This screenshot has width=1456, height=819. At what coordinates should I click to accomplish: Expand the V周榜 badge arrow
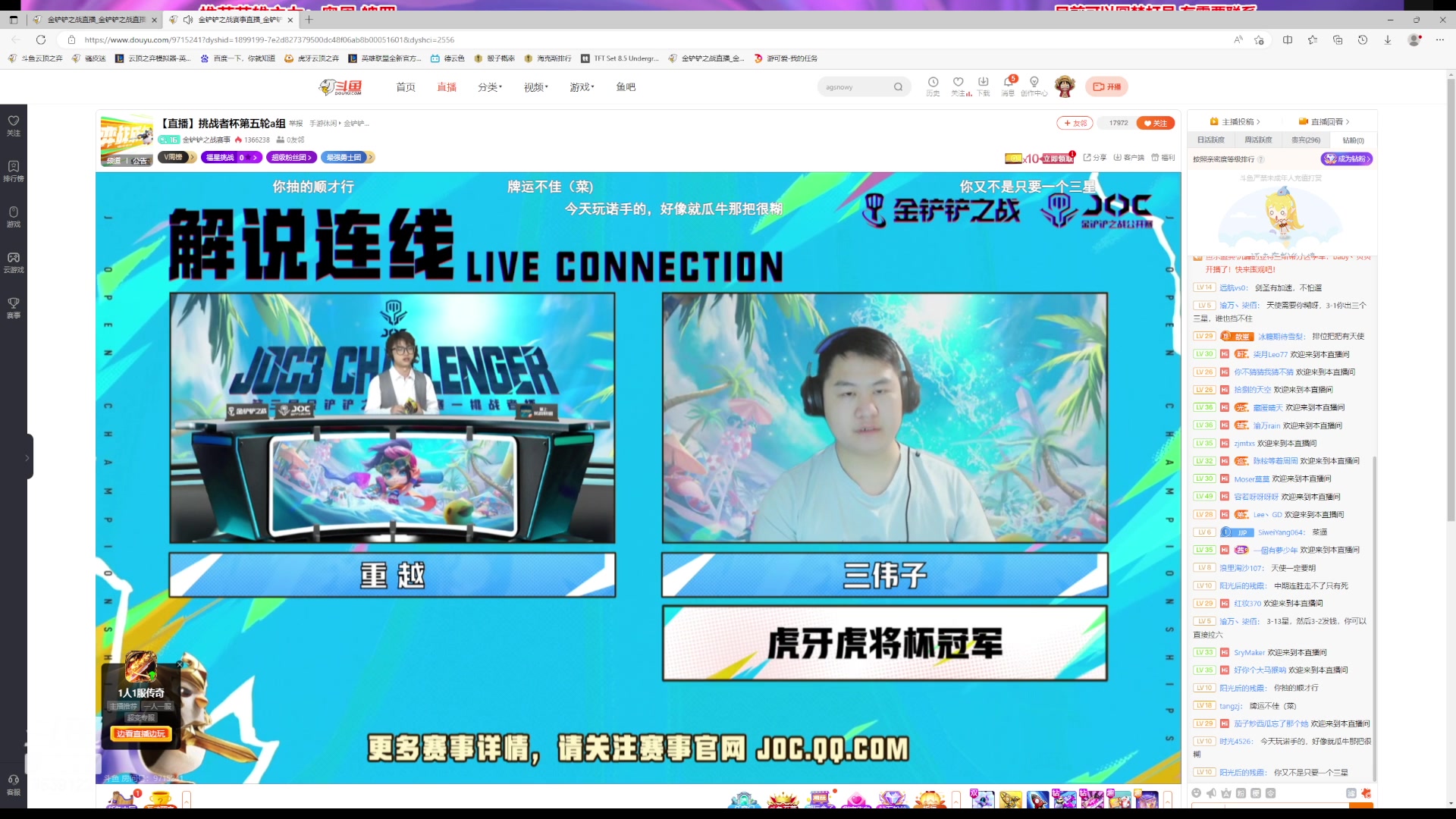(x=193, y=157)
